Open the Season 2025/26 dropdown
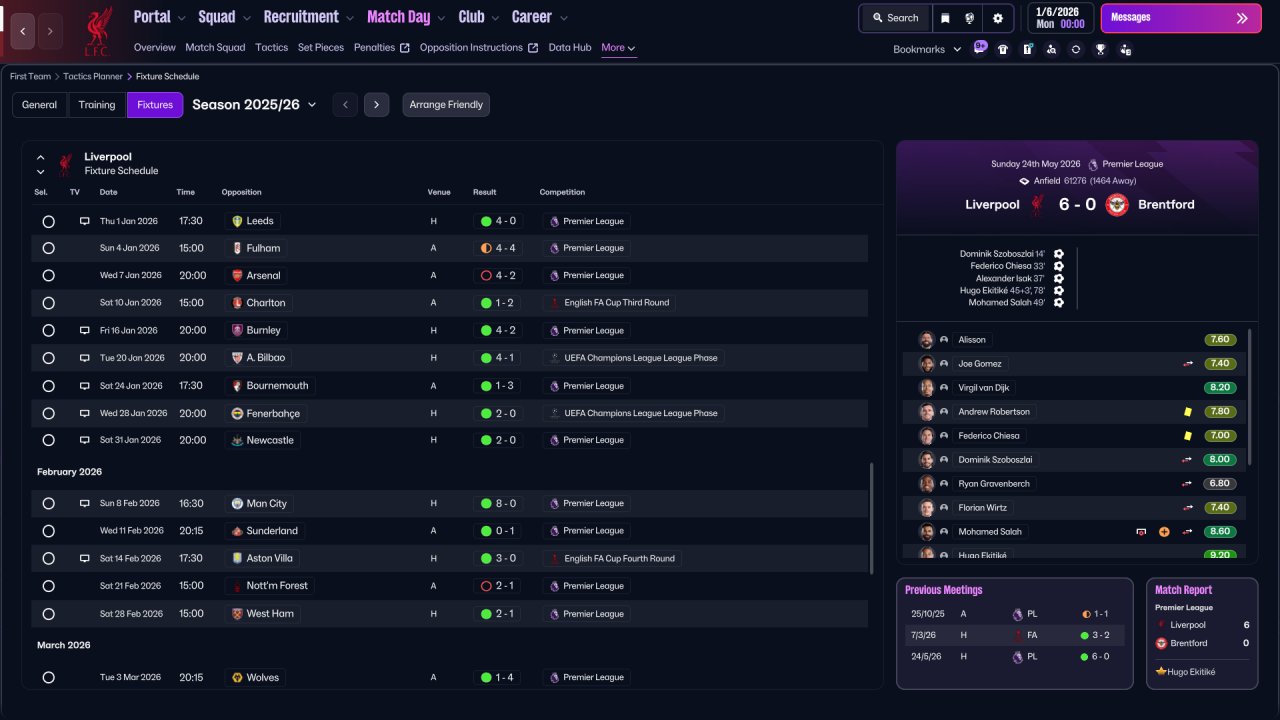This screenshot has height=720, width=1280. point(254,105)
